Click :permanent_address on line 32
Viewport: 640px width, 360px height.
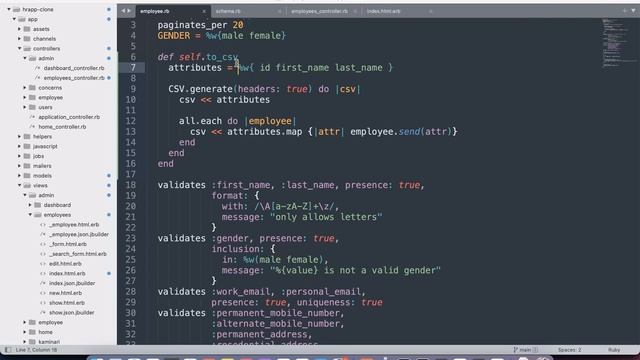coord(262,334)
